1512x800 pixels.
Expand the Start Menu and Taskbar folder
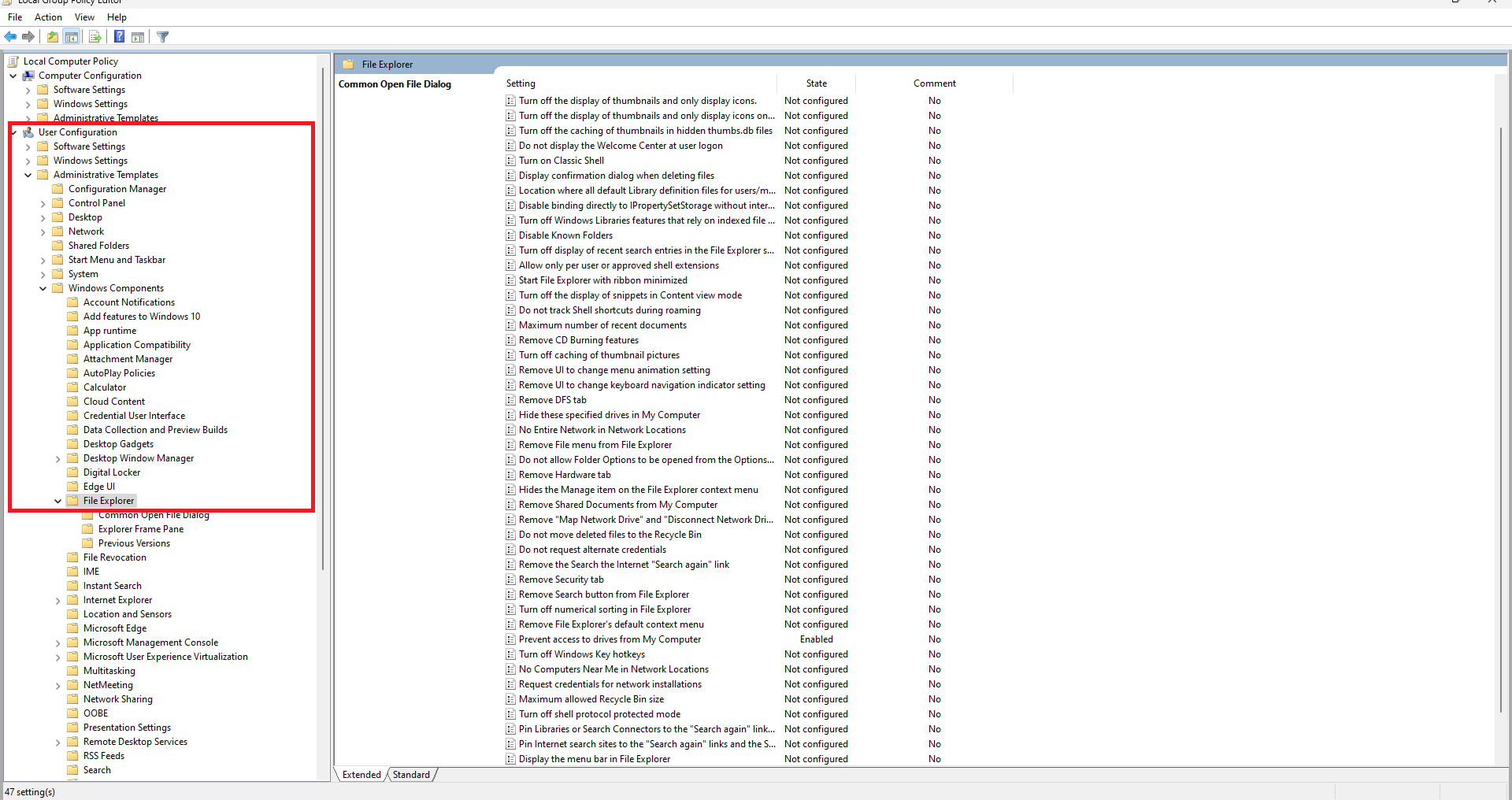pos(43,260)
